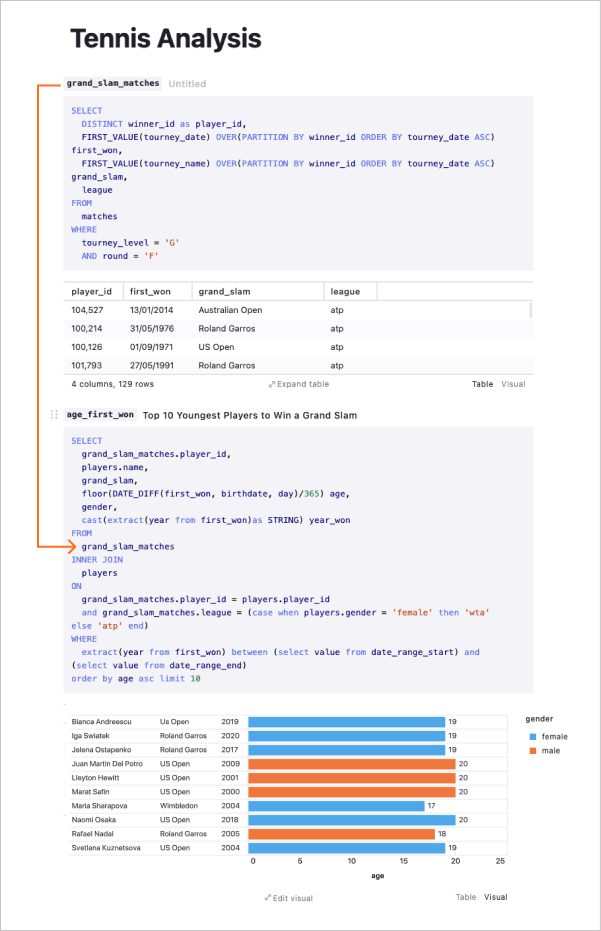Click the Tennis Analysis page title
The width and height of the screenshot is (601, 931).
pos(166,39)
